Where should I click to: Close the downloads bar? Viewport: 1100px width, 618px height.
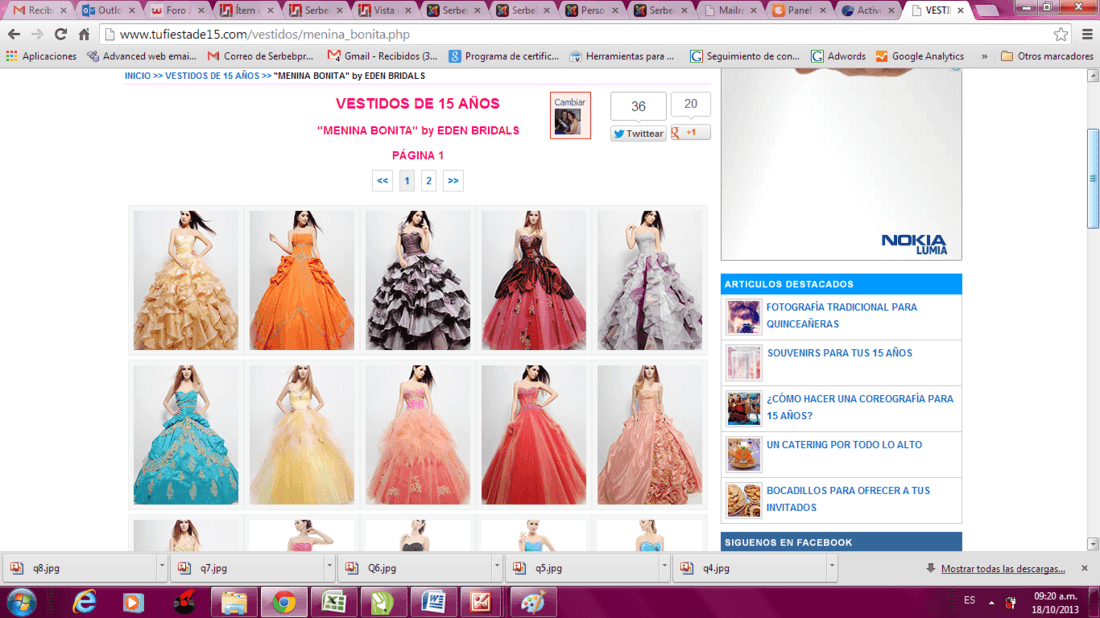[x=1085, y=568]
